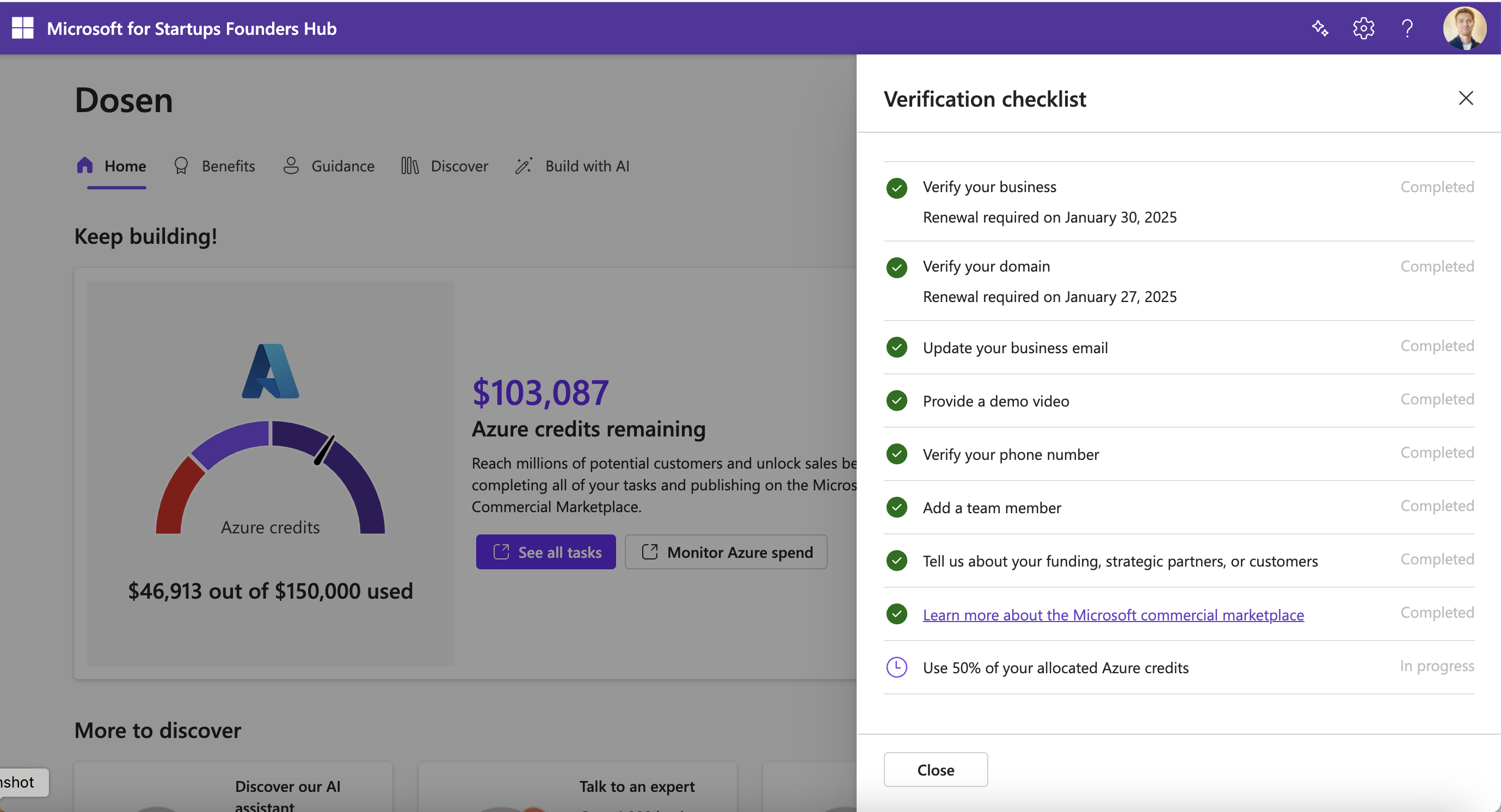Click 'Use 50% of your allocated Azure credits'
The height and width of the screenshot is (812, 1501).
(x=1055, y=668)
